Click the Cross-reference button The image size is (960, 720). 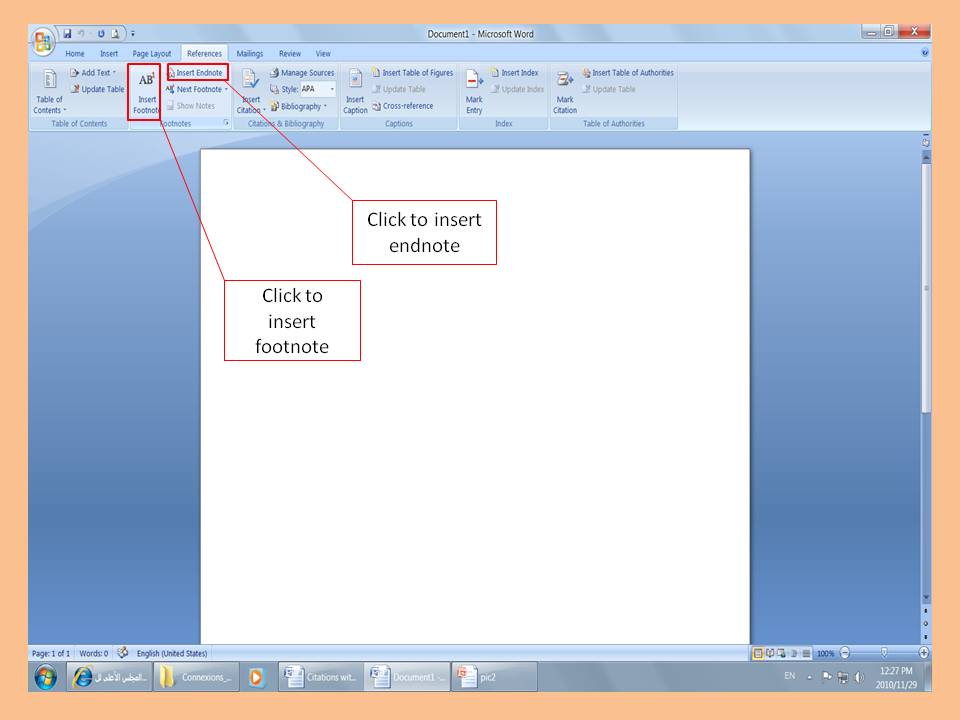402,106
